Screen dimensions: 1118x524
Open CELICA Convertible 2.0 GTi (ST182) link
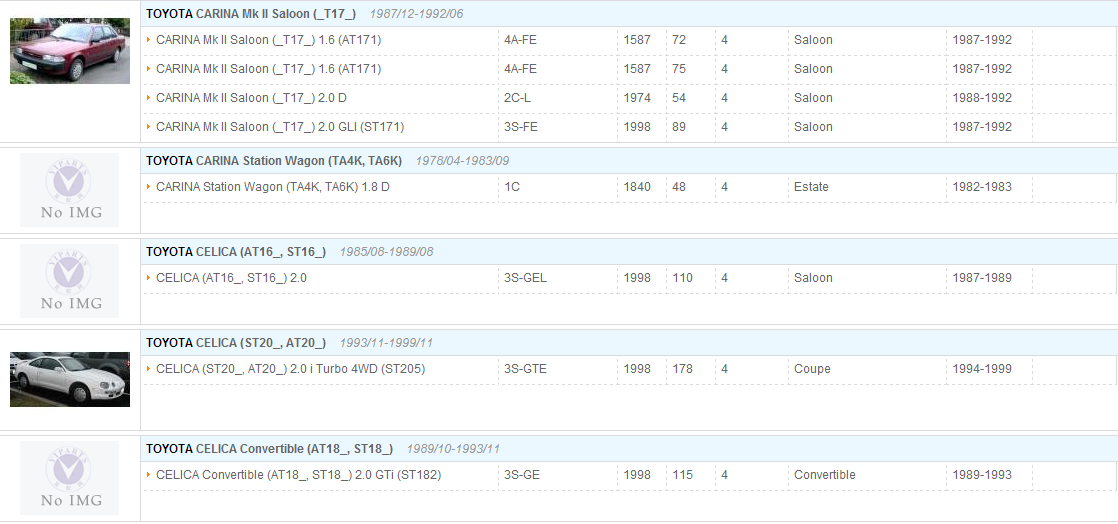(298, 475)
